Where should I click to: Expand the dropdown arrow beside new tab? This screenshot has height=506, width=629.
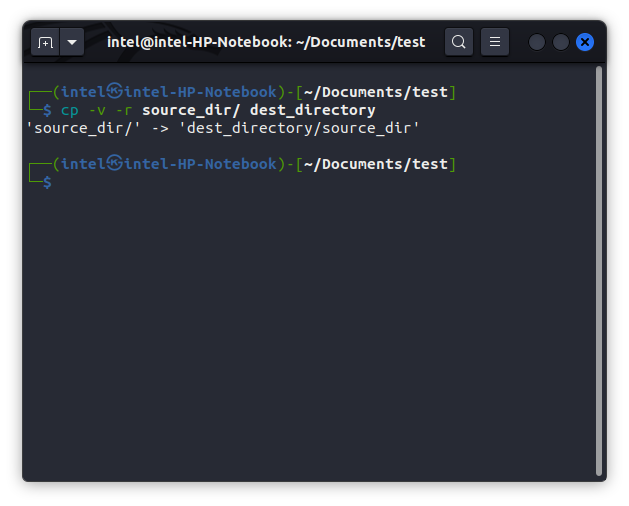[72, 42]
